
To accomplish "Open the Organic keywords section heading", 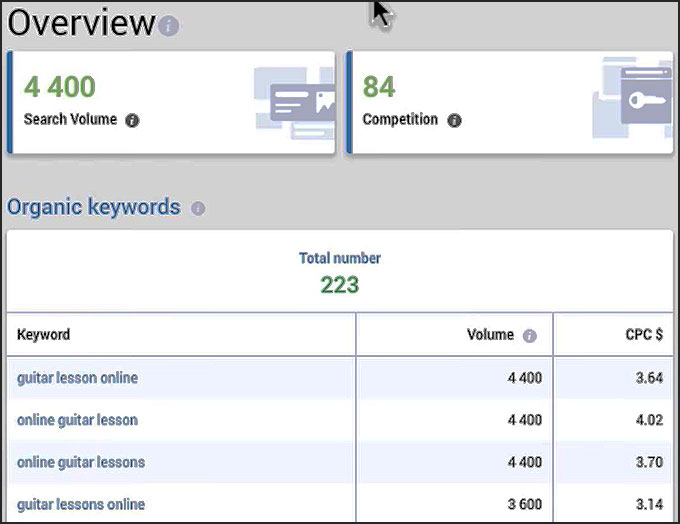I will (94, 206).
